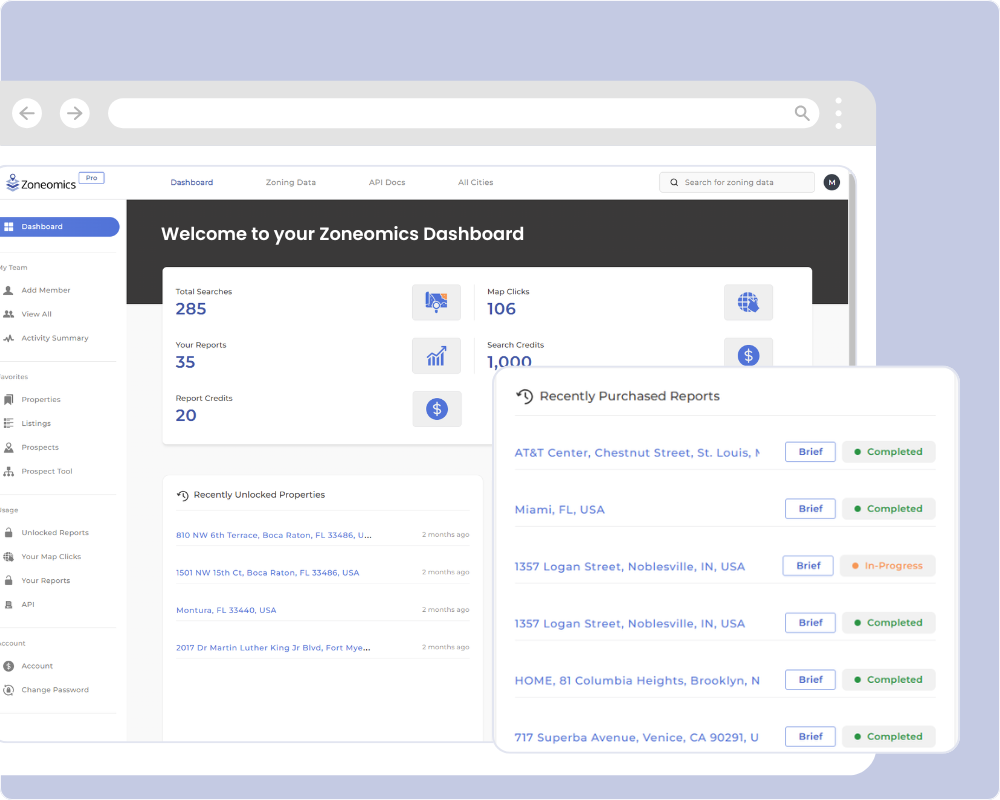Screen dimensions: 1000x800
Task: Click the Total Searches map icon
Action: (436, 302)
